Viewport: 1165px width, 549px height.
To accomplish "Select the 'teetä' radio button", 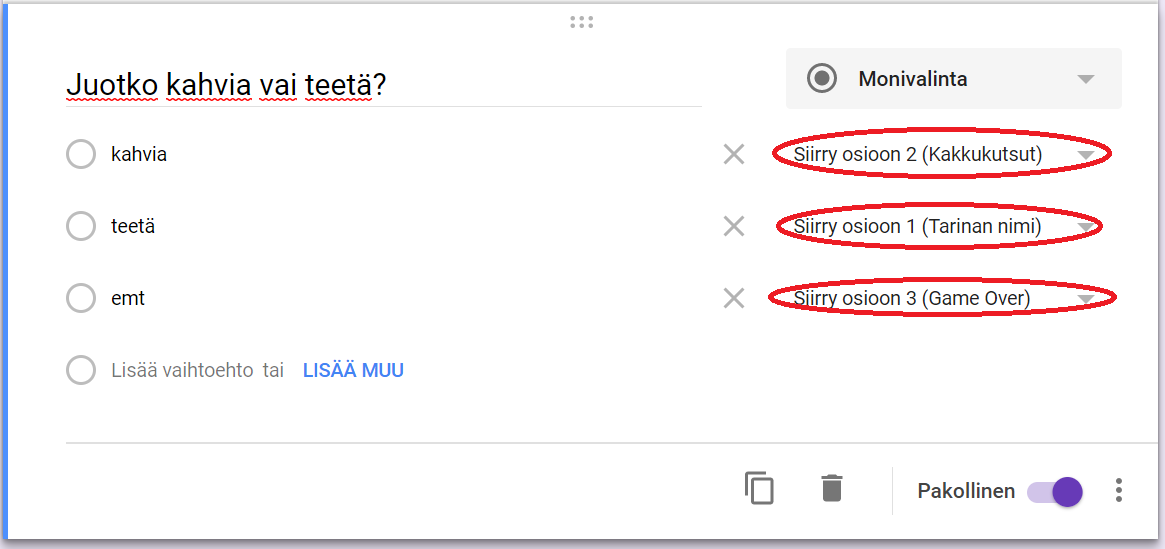I will (81, 227).
